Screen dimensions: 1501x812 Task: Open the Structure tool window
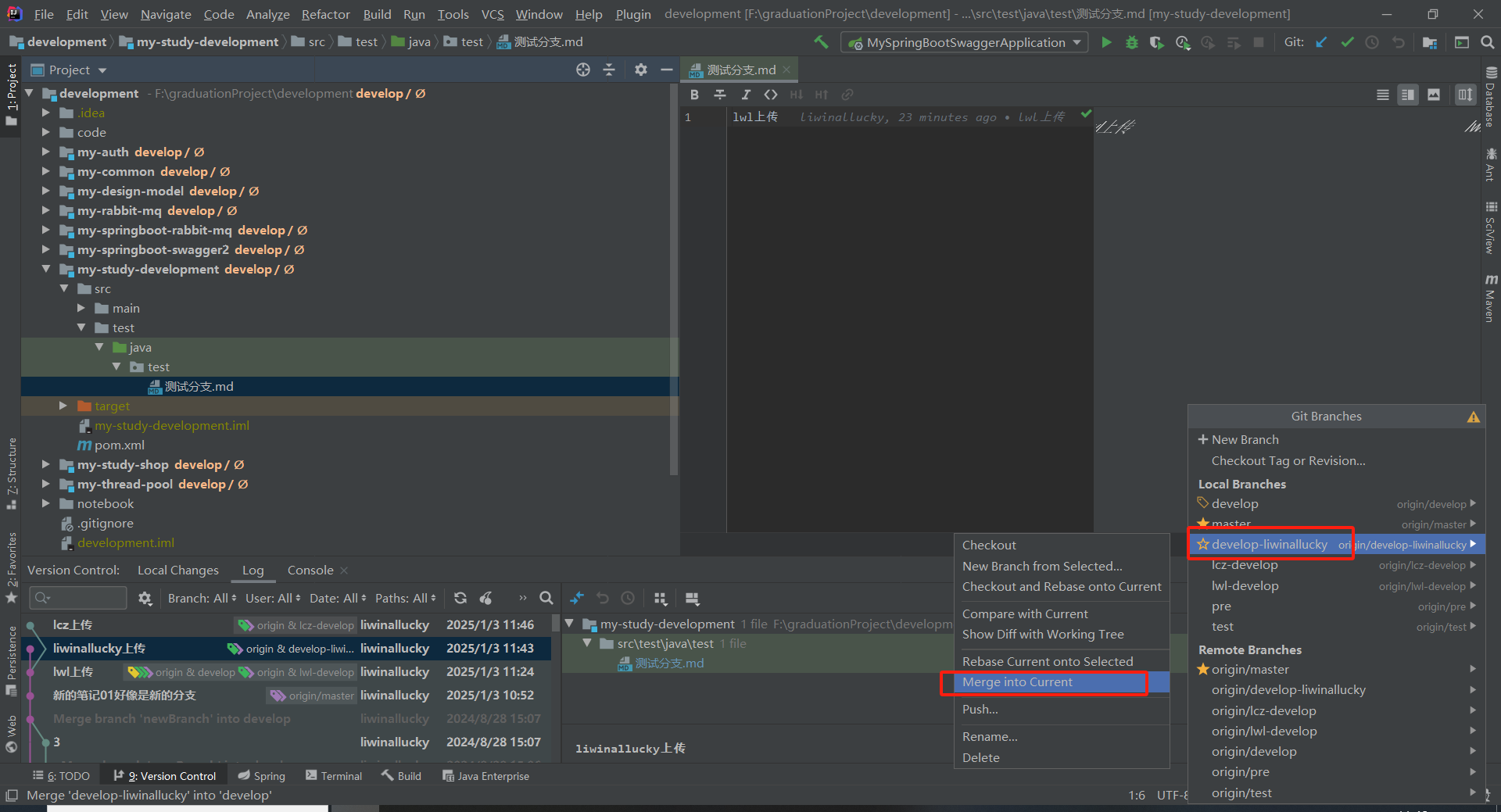coord(12,474)
